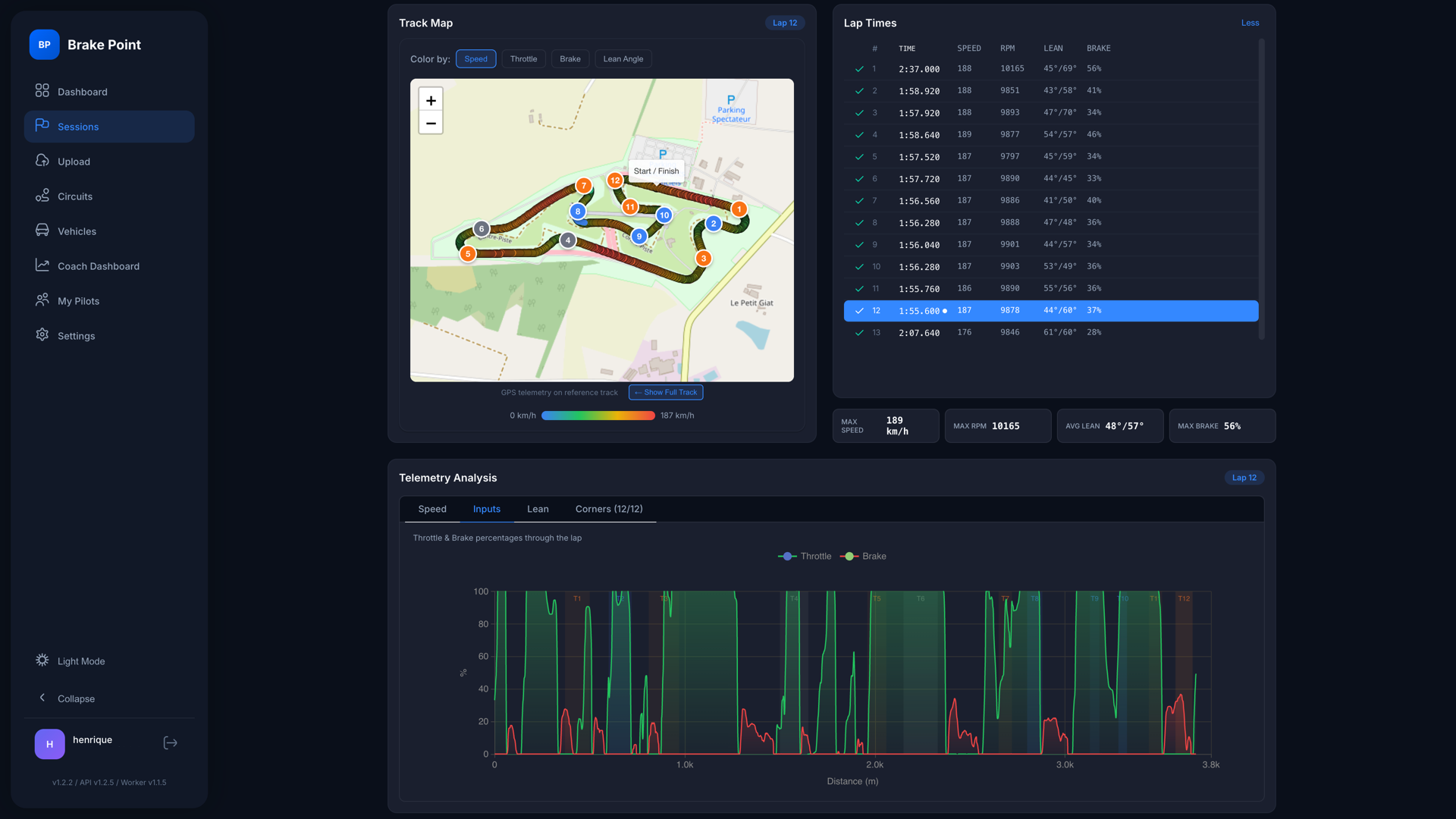Click the logout icon beside henrique
Viewport: 1456px width, 819px height.
[x=170, y=743]
